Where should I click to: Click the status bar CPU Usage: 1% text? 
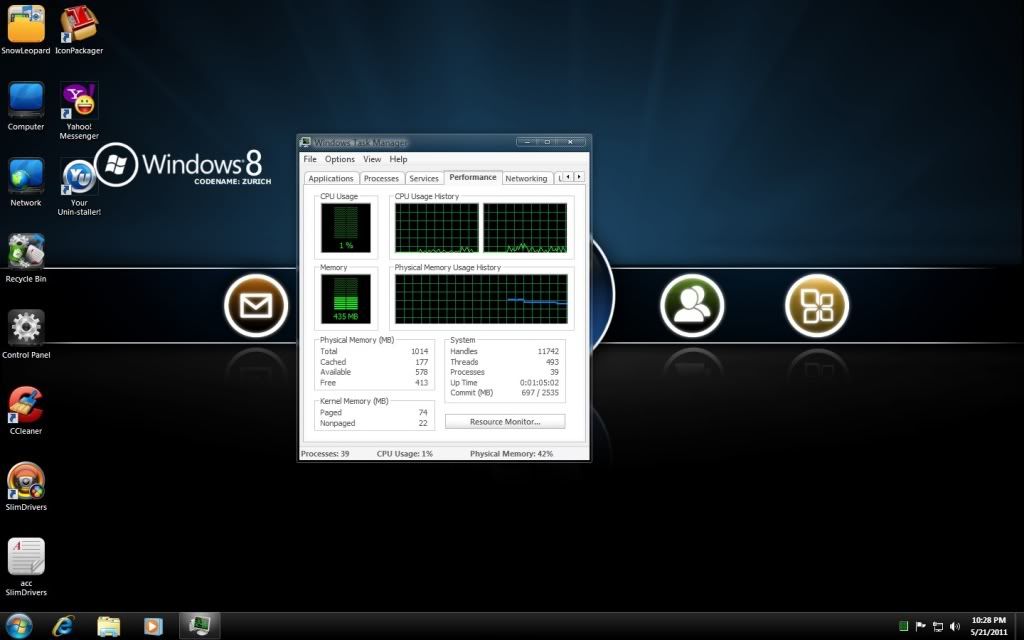click(x=404, y=453)
